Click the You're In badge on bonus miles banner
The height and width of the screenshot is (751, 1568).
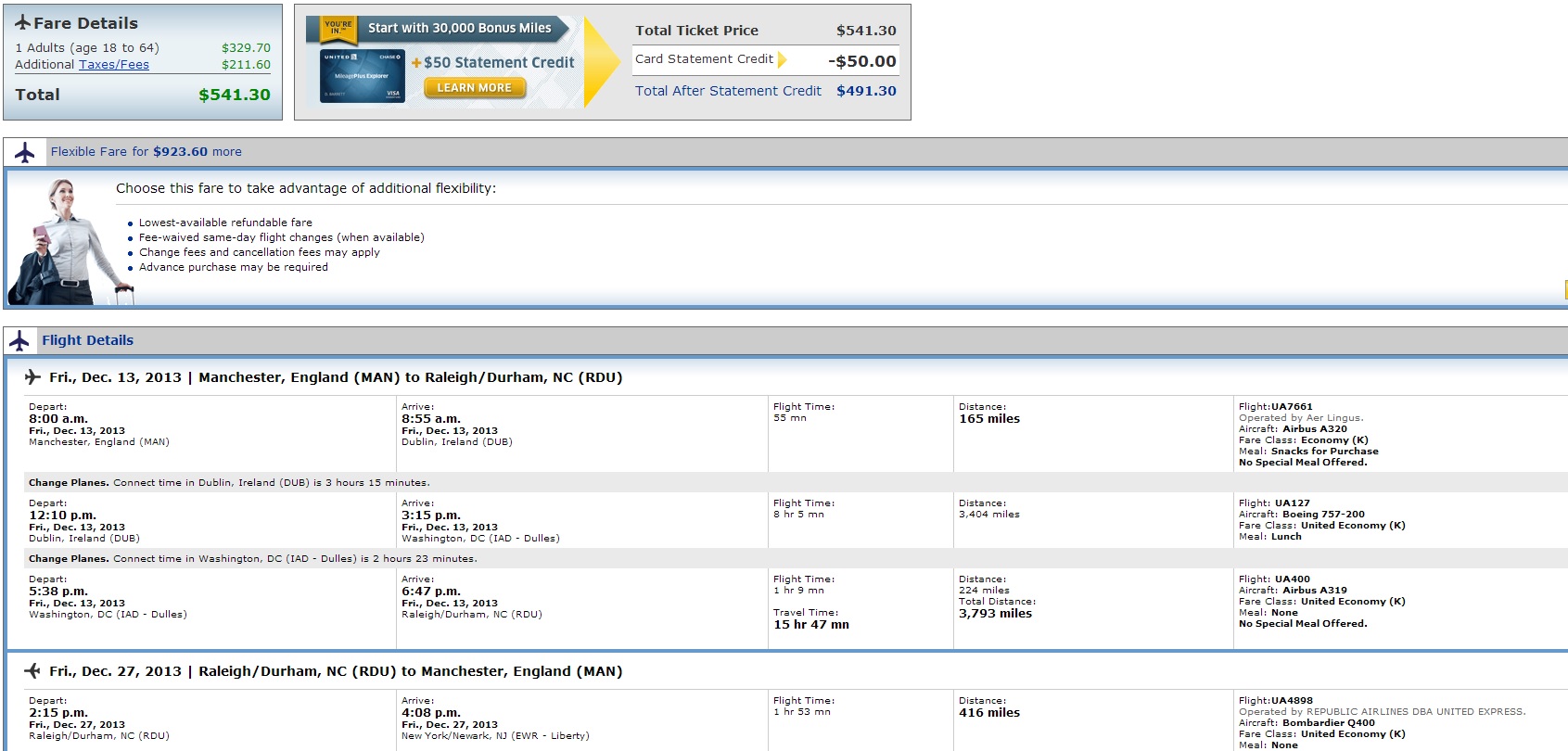(x=338, y=31)
